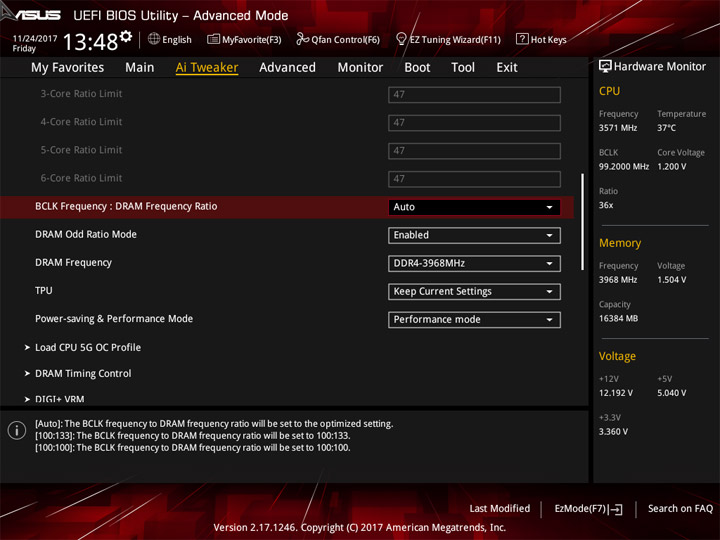
Task: Open the Tool tab
Action: coord(463,68)
